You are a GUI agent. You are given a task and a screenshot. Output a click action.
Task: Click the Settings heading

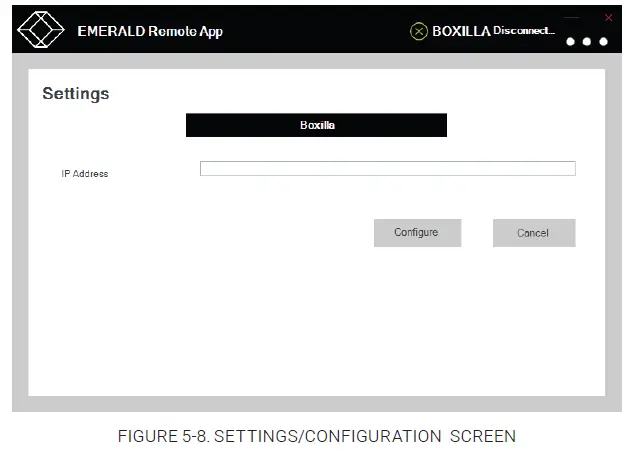[x=76, y=94]
